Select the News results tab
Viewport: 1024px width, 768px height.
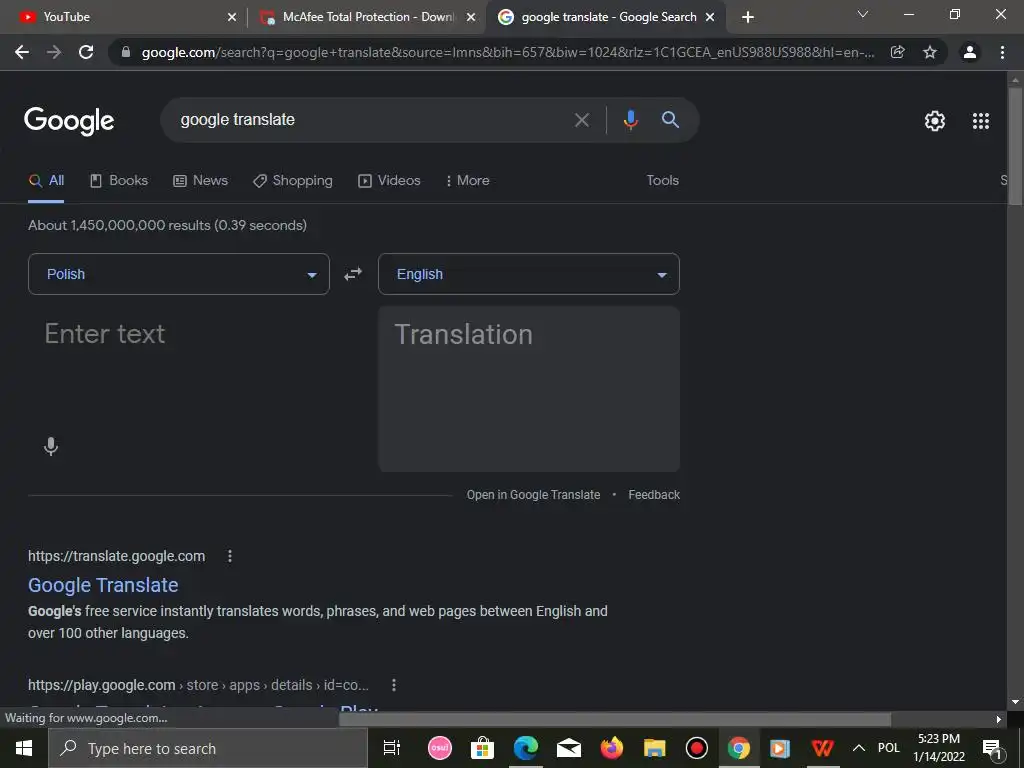point(200,180)
